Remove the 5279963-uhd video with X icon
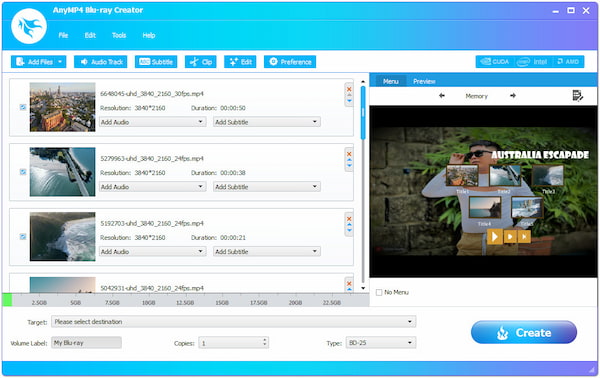 coord(349,154)
